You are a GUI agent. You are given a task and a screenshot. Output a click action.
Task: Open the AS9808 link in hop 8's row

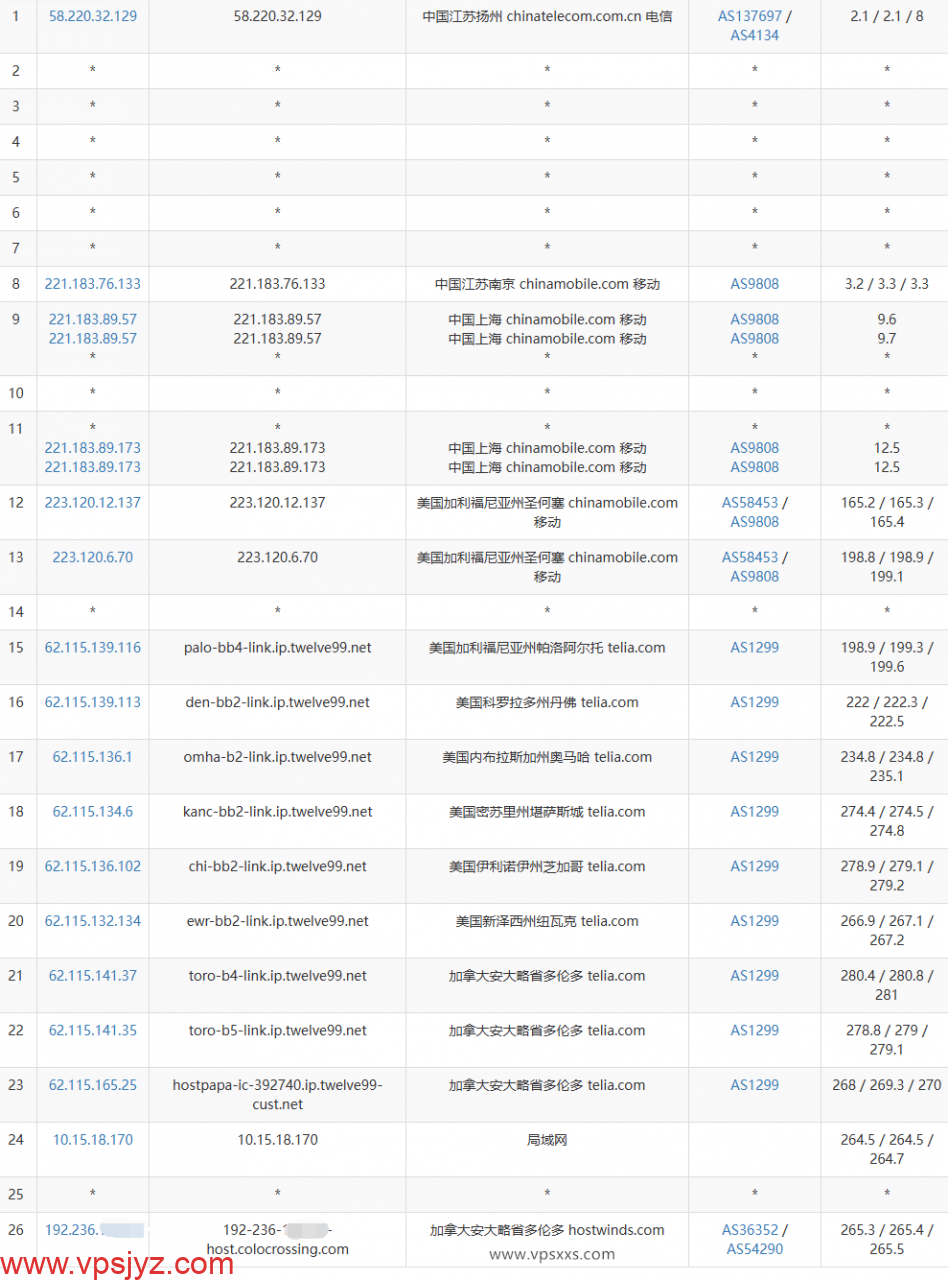754,284
